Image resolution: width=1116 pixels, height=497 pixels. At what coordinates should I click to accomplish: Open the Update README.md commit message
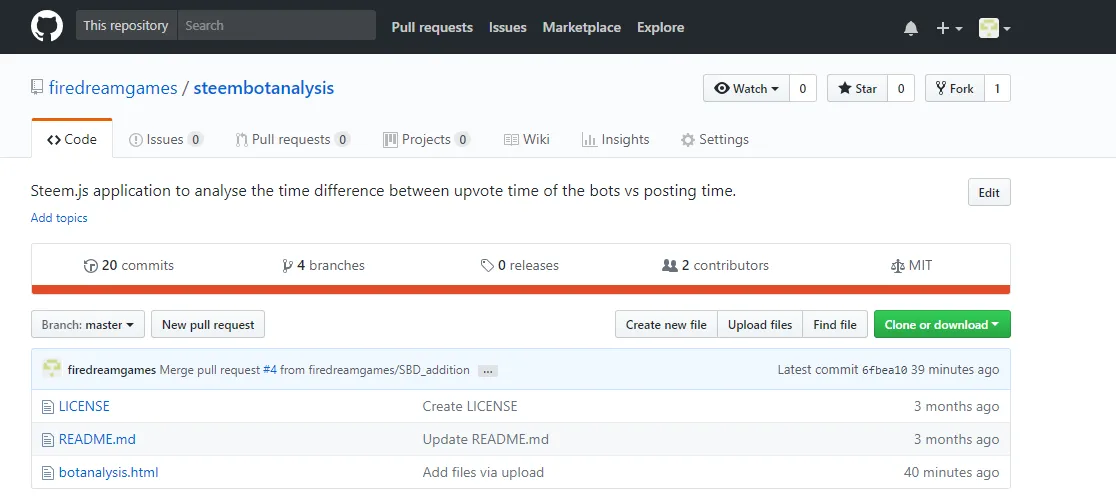click(x=485, y=439)
